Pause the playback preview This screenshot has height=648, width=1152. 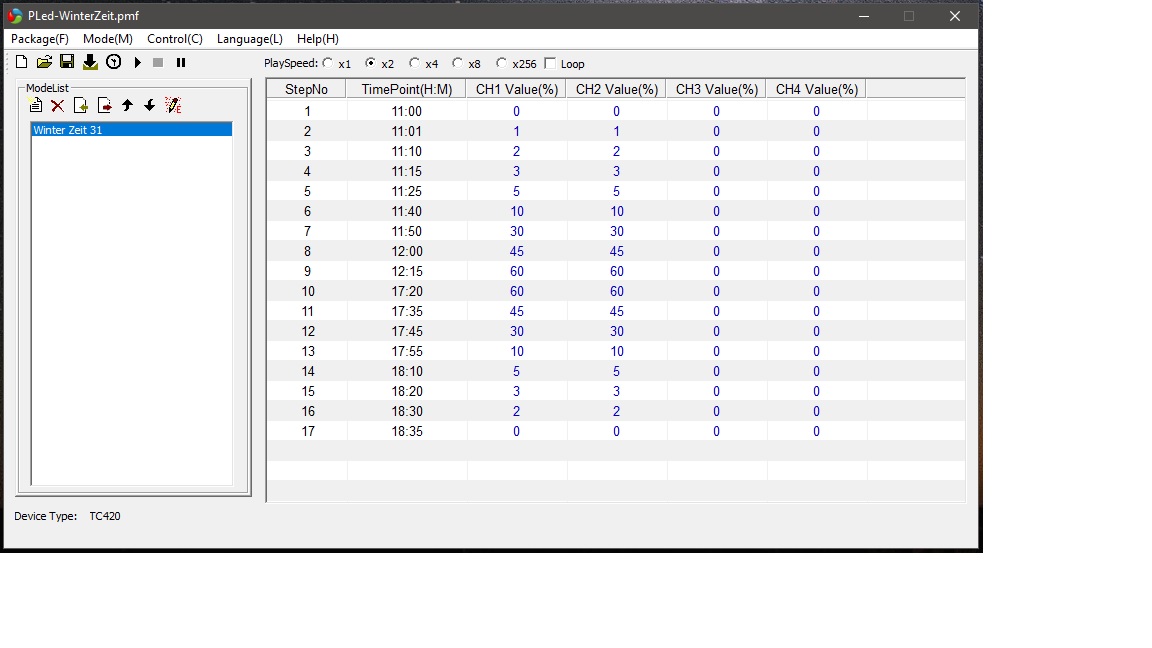181,62
